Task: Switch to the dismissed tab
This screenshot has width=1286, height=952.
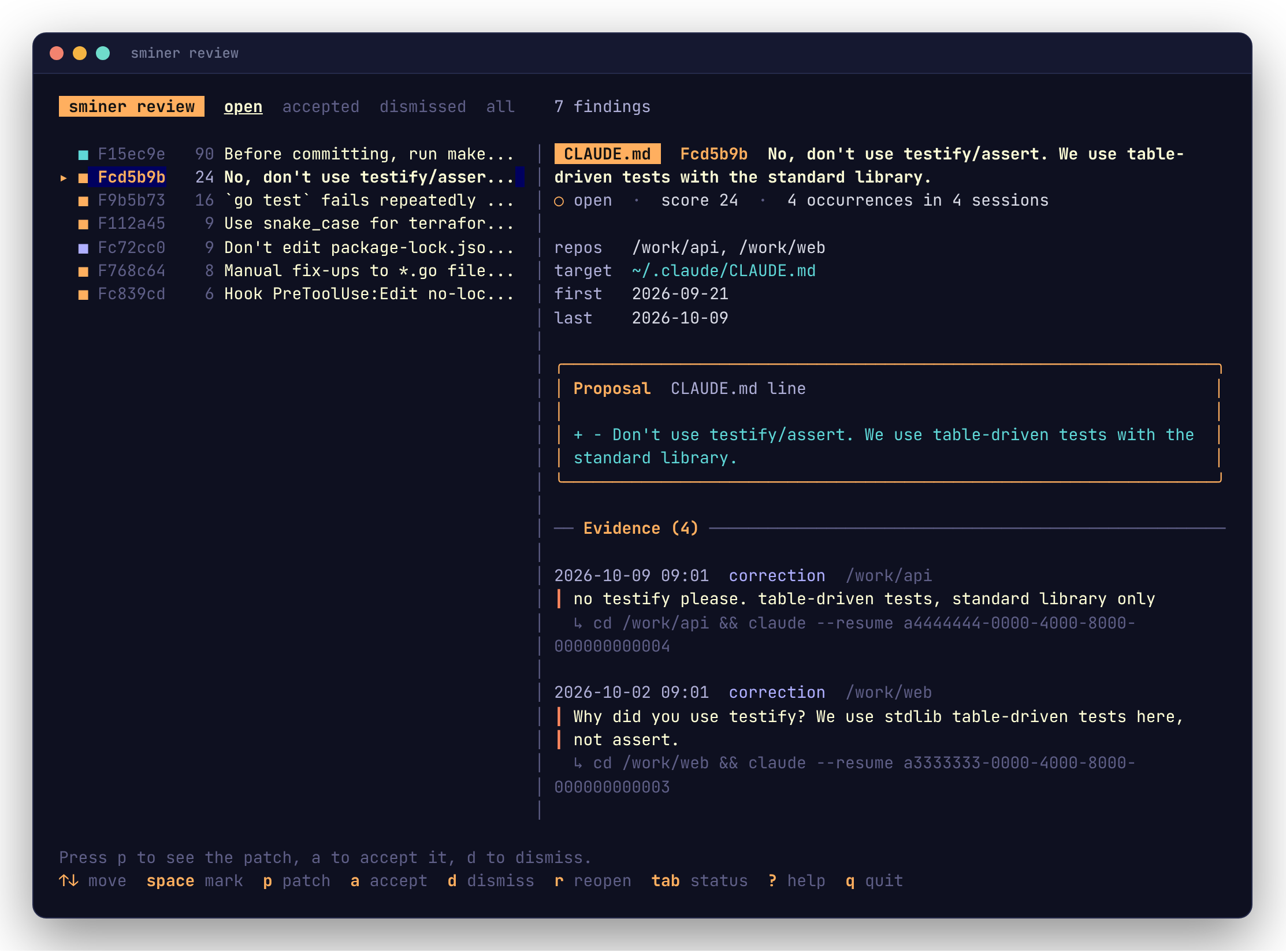Action: pos(423,107)
